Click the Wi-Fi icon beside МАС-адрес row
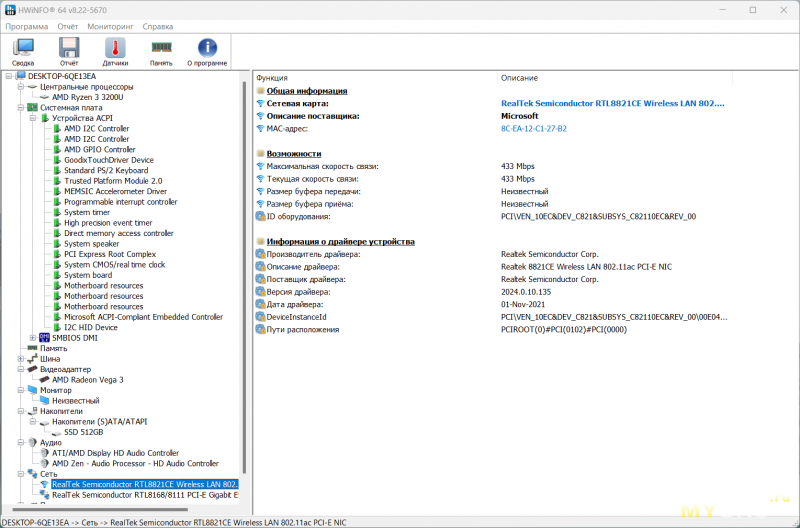Image resolution: width=800 pixels, height=528 pixels. tap(260, 129)
